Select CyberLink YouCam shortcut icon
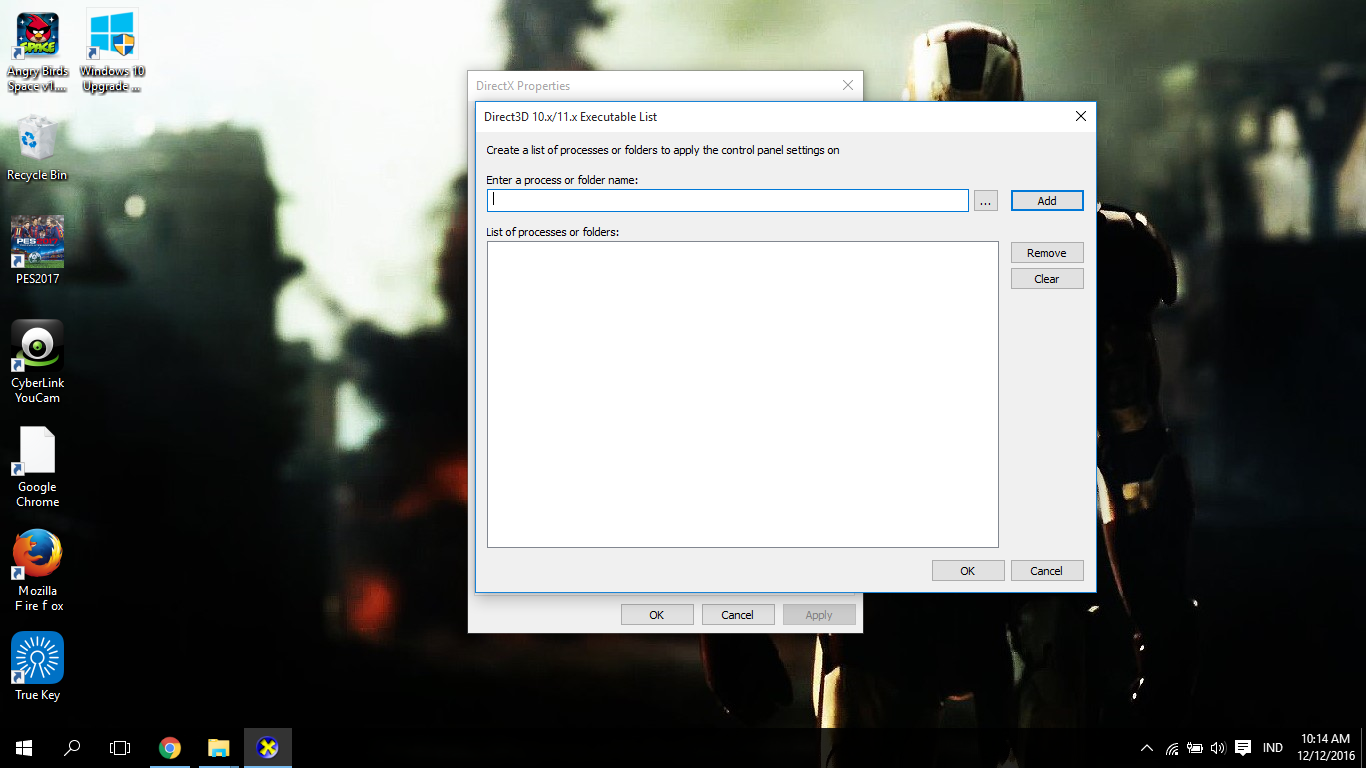 (x=37, y=362)
